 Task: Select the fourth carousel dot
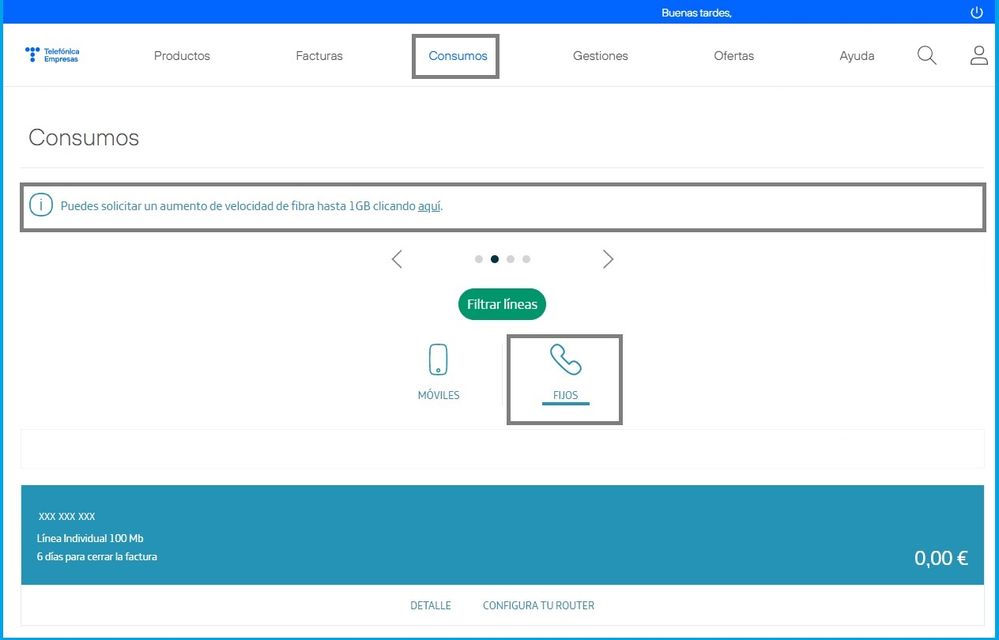[x=527, y=259]
